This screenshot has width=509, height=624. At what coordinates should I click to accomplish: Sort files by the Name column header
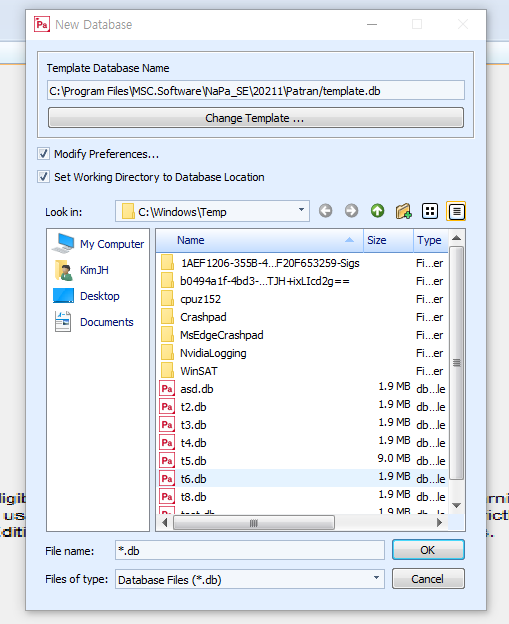point(259,240)
